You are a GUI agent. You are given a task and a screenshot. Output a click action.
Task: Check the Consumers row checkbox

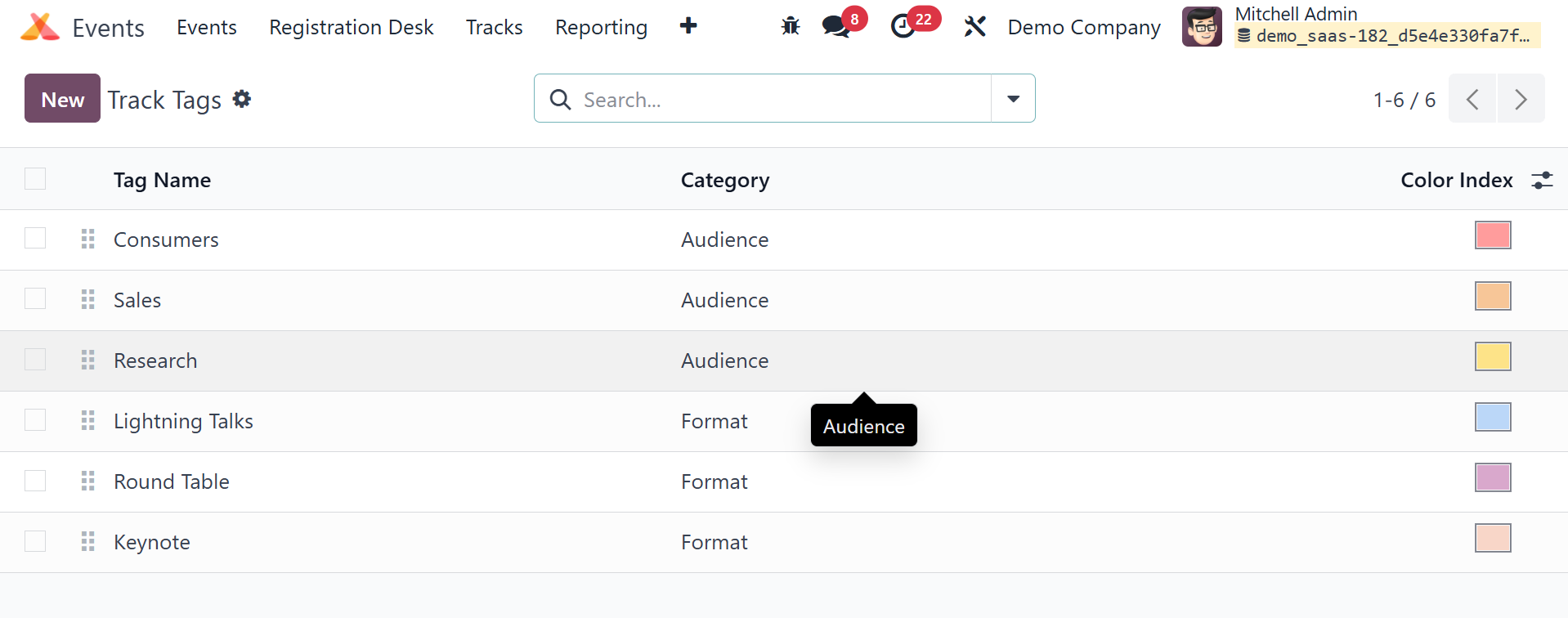[x=35, y=239]
